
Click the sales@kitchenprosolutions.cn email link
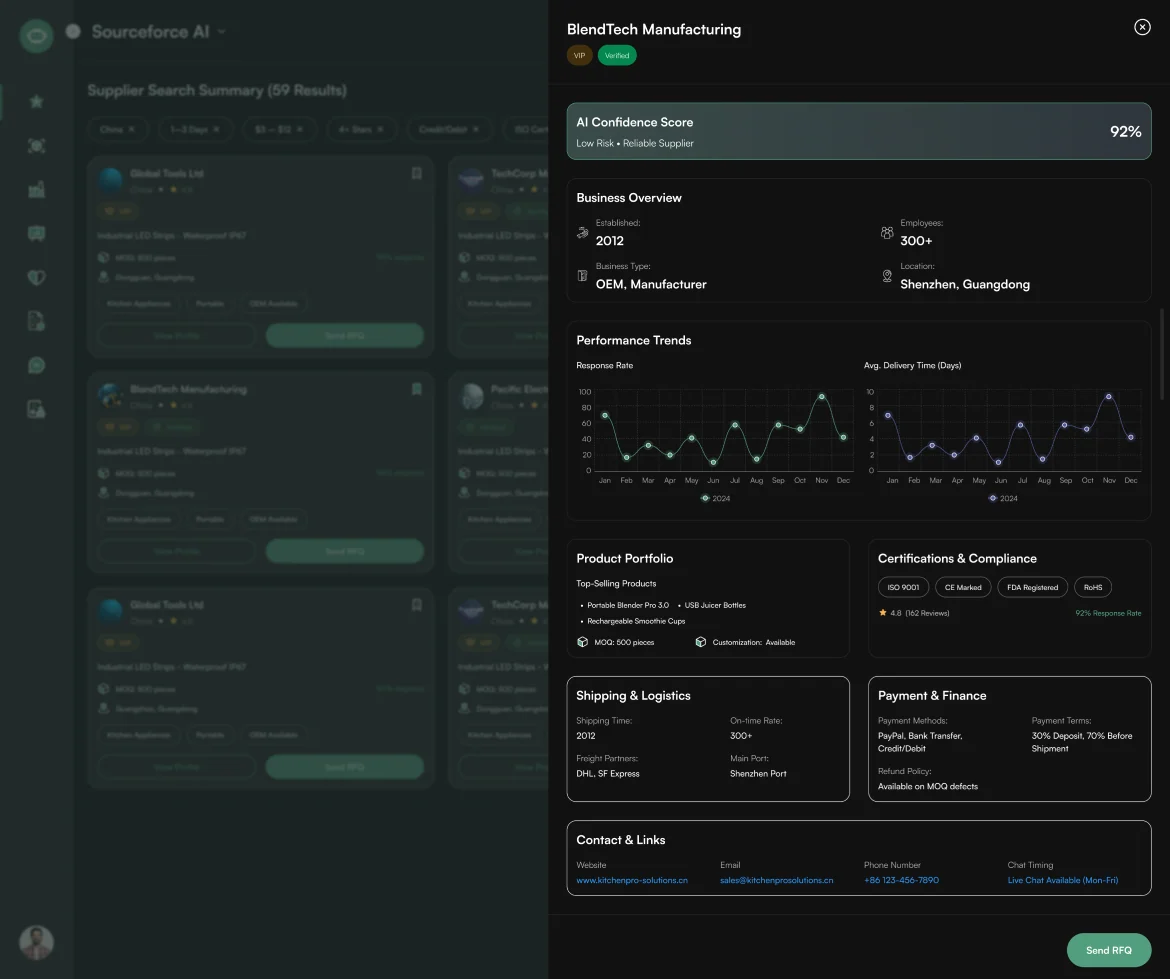click(x=776, y=881)
